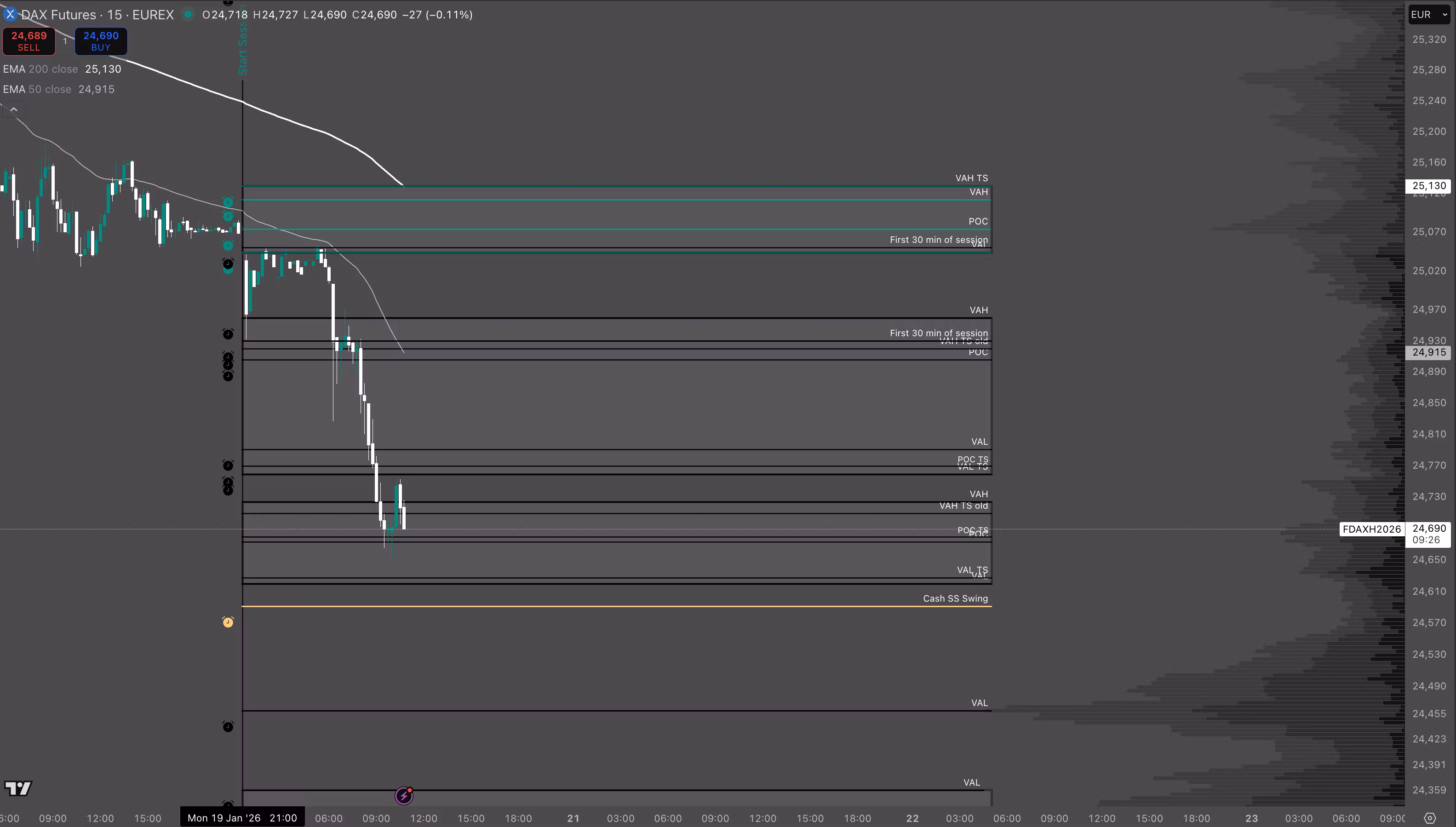Click the topmost teal alert clock icon
This screenshot has height=827, width=1456.
(228, 202)
